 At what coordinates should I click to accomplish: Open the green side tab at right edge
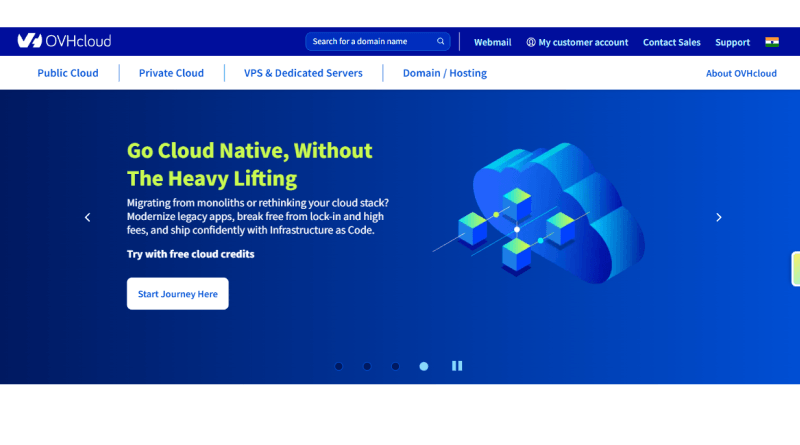point(795,268)
